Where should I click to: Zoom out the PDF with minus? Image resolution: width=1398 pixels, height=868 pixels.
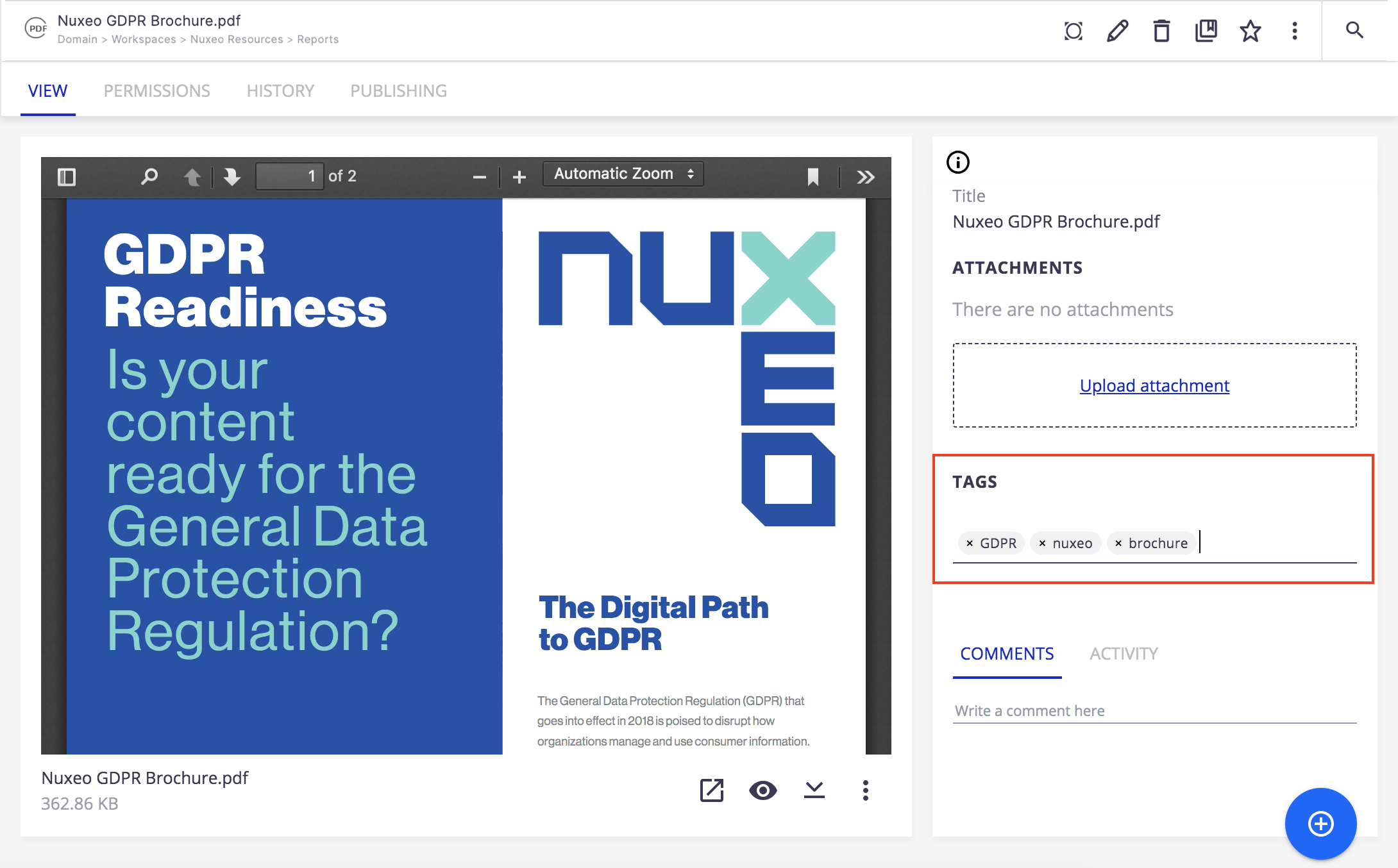click(480, 177)
